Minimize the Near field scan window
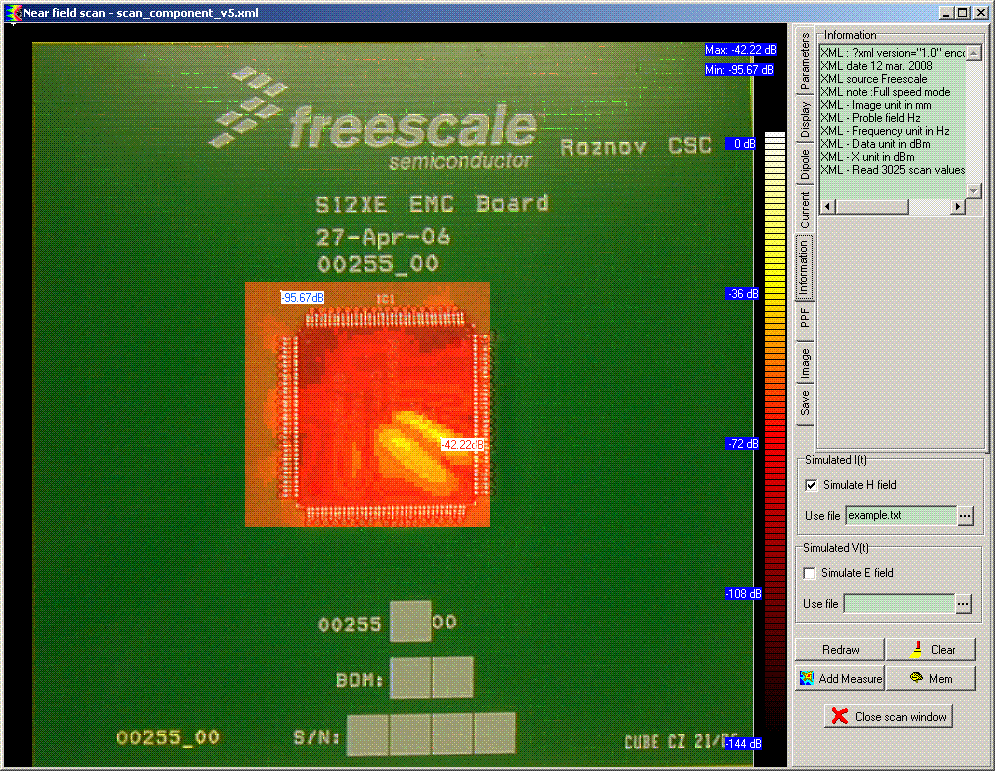1002x771 pixels. (947, 13)
